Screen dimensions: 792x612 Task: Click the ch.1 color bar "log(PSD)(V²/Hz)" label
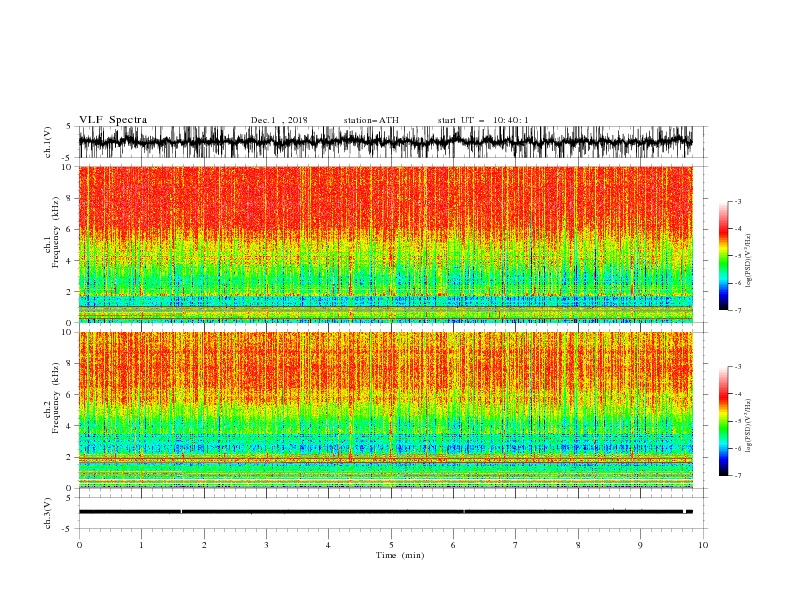pos(749,261)
